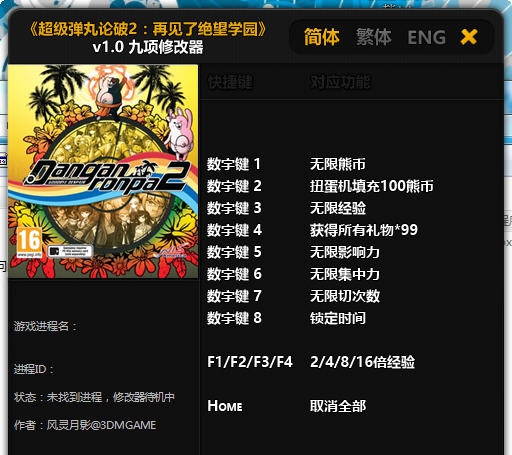Select the 获得所有礼物*99 function
This screenshot has height=455, width=512.
coord(364,230)
